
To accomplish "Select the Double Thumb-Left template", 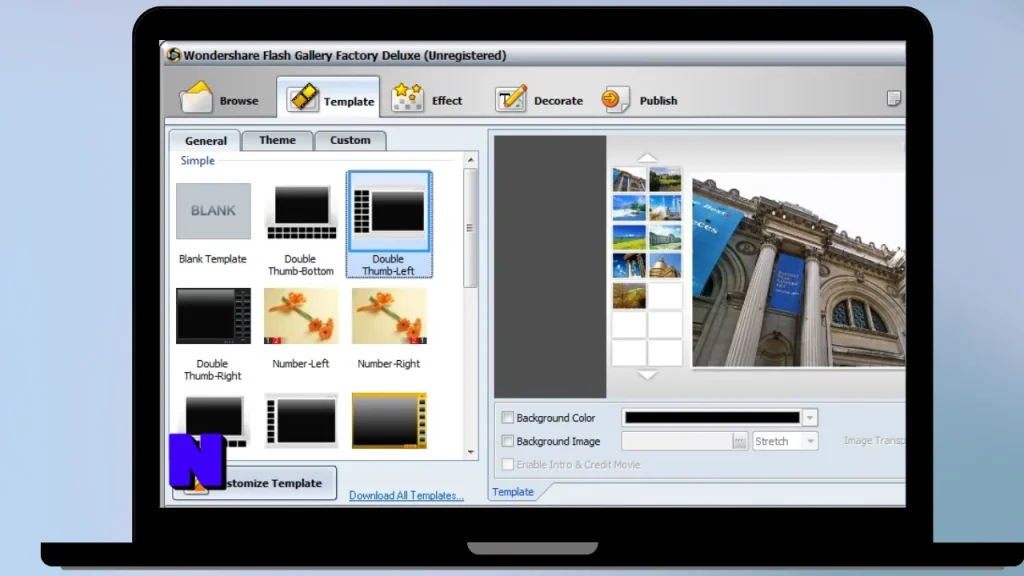I will [x=389, y=225].
